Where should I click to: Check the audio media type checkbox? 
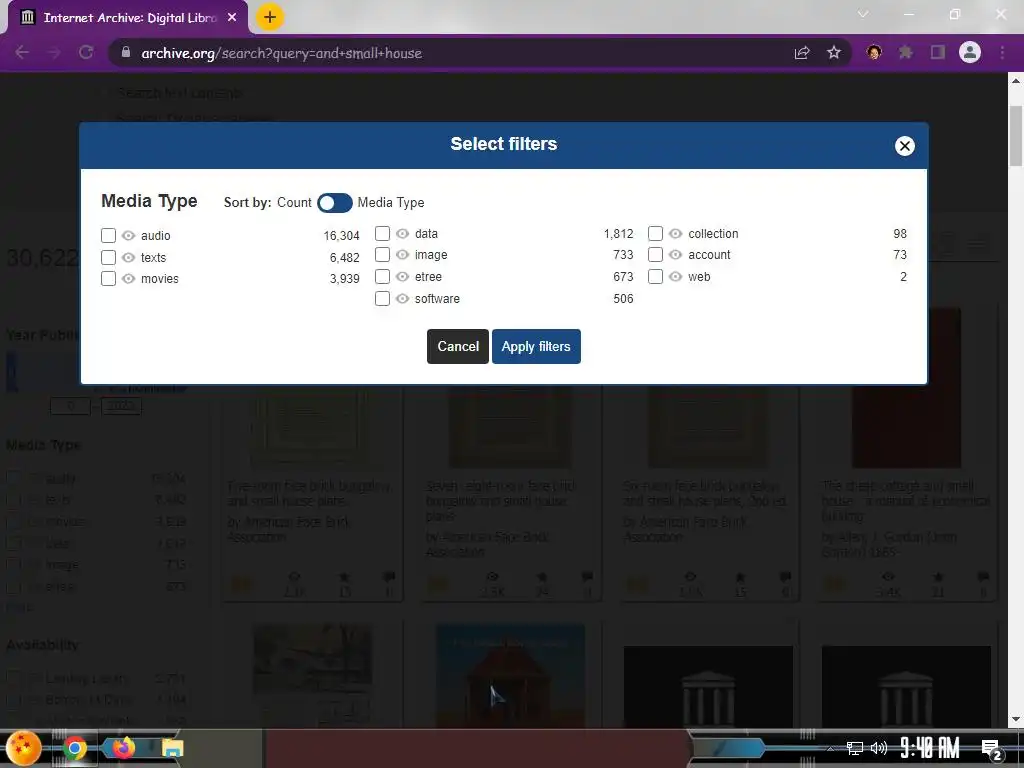click(108, 235)
